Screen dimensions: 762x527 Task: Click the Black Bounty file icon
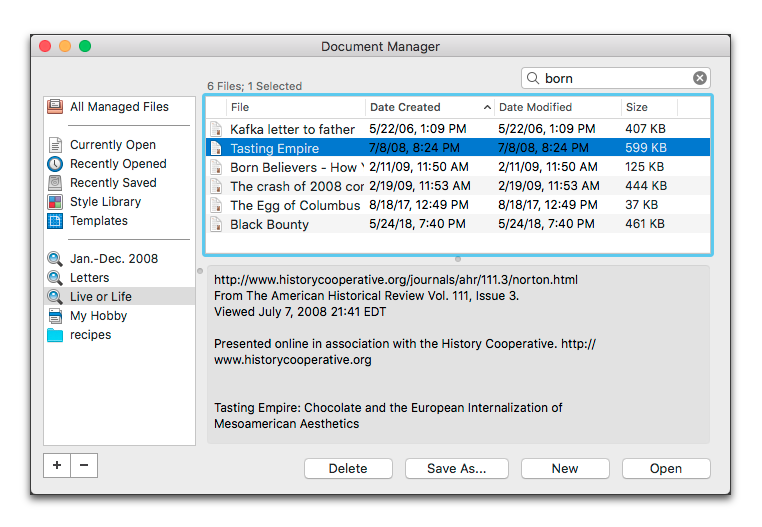tap(216, 224)
